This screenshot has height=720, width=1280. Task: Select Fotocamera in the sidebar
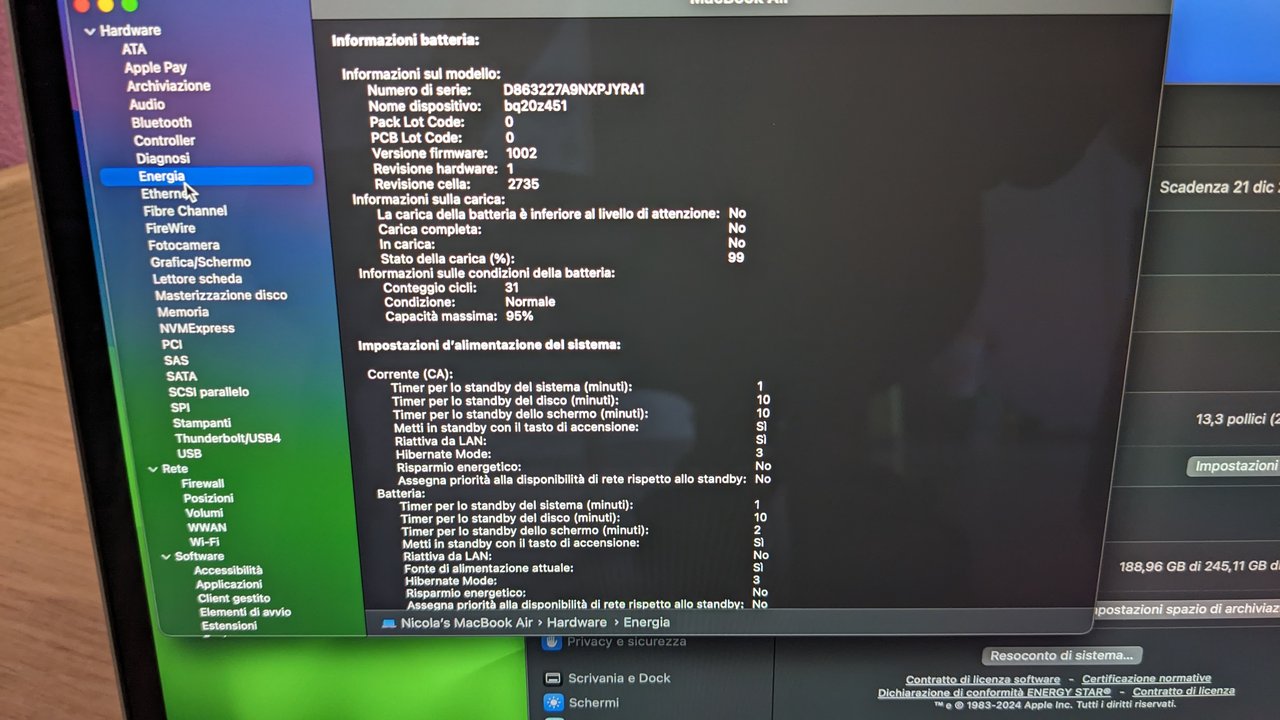pos(184,245)
